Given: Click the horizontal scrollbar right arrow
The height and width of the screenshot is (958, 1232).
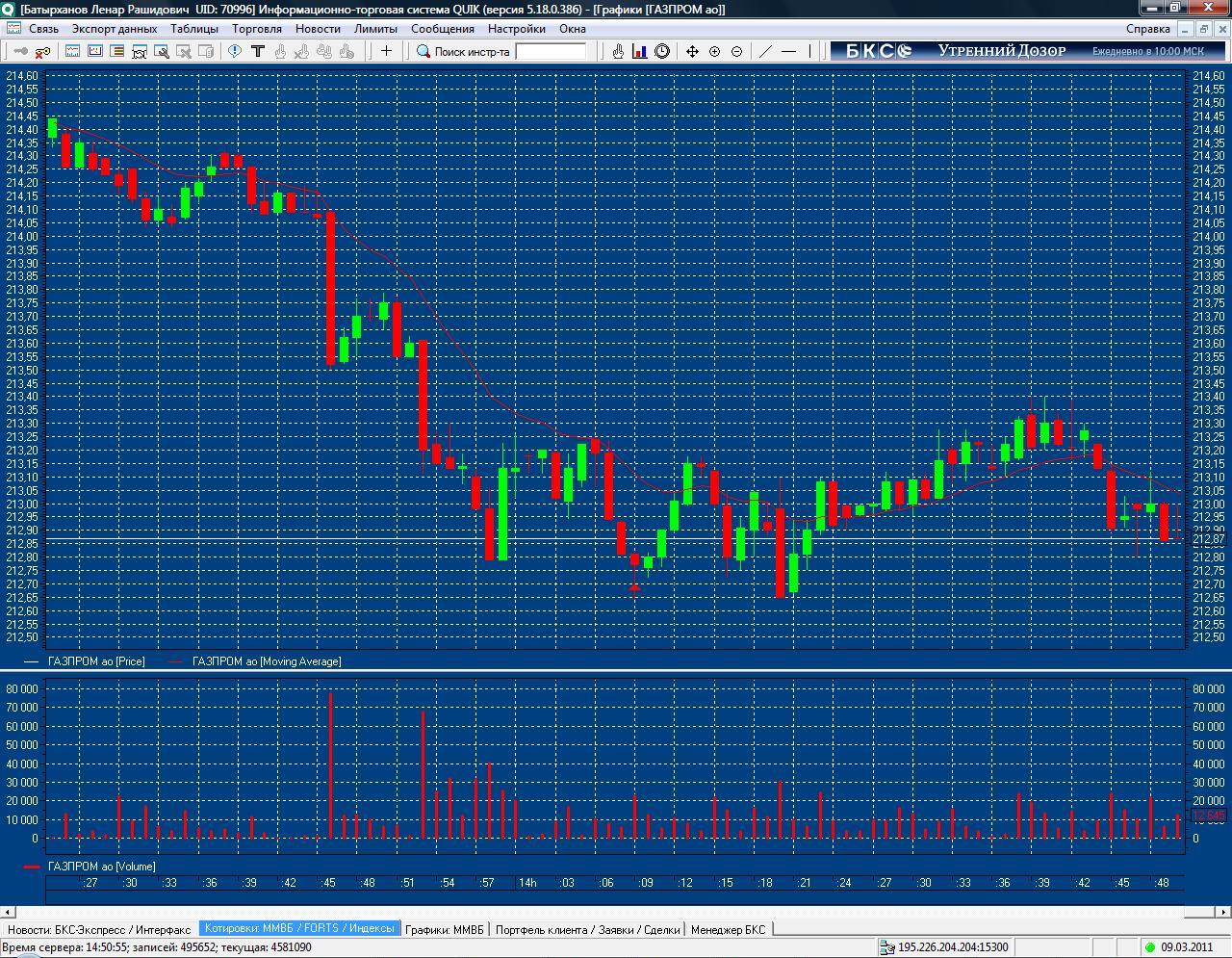Looking at the screenshot, I should coord(1223,911).
